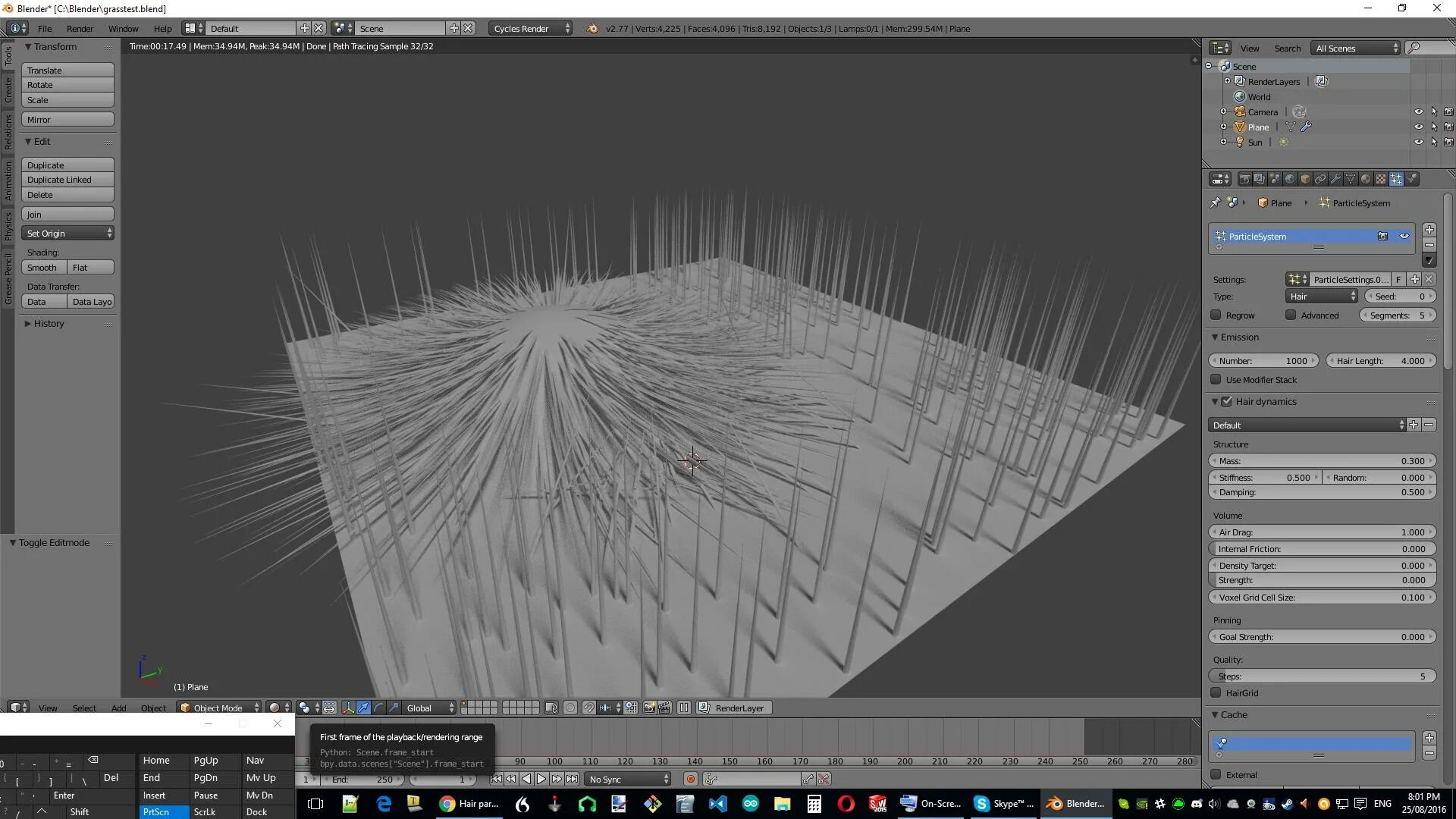The width and height of the screenshot is (1456, 819).
Task: Open the Scene properties tab icon
Action: pyautogui.click(x=1275, y=179)
